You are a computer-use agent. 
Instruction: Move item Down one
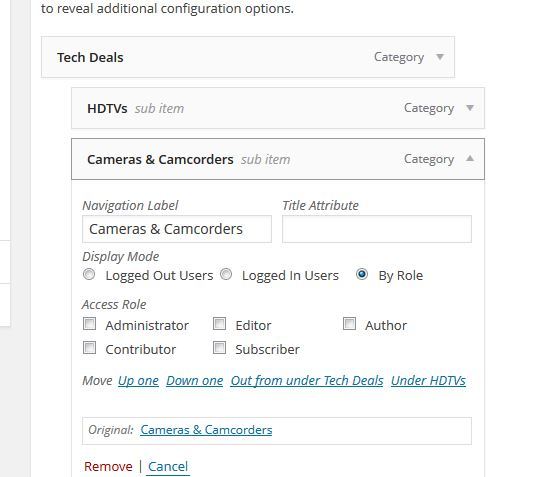pos(195,381)
